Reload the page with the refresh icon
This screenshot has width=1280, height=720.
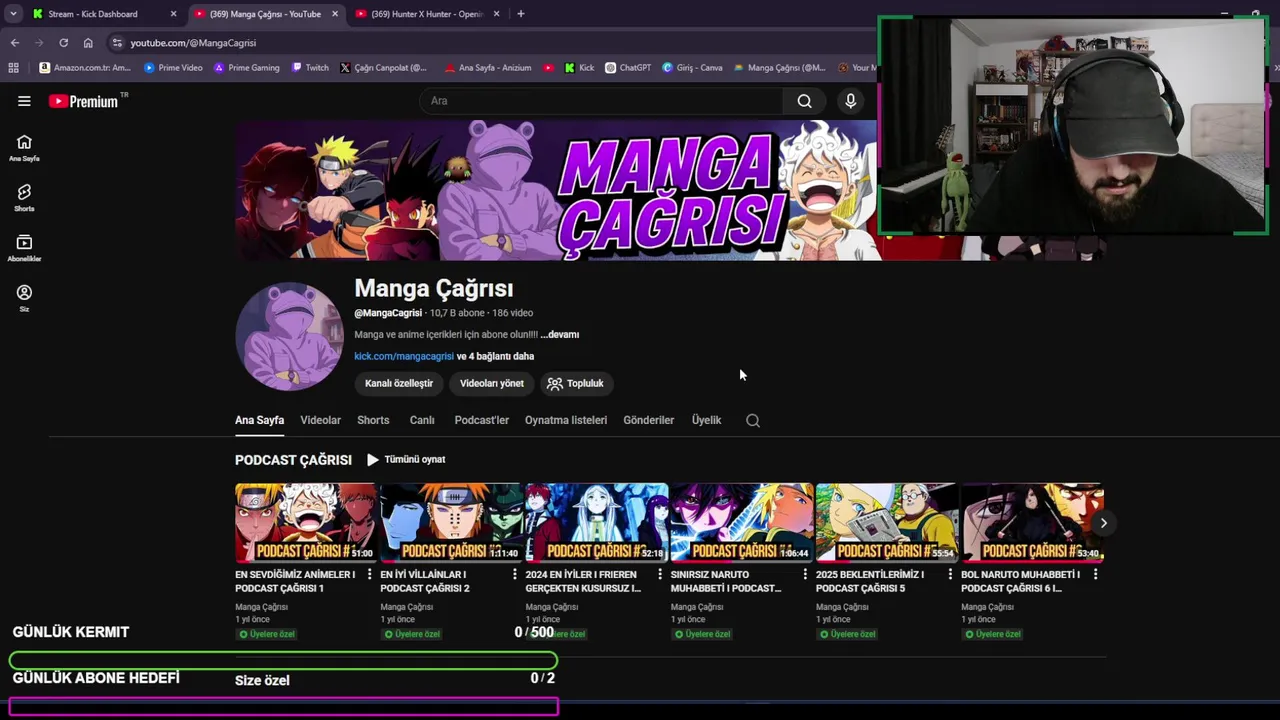[x=64, y=43]
